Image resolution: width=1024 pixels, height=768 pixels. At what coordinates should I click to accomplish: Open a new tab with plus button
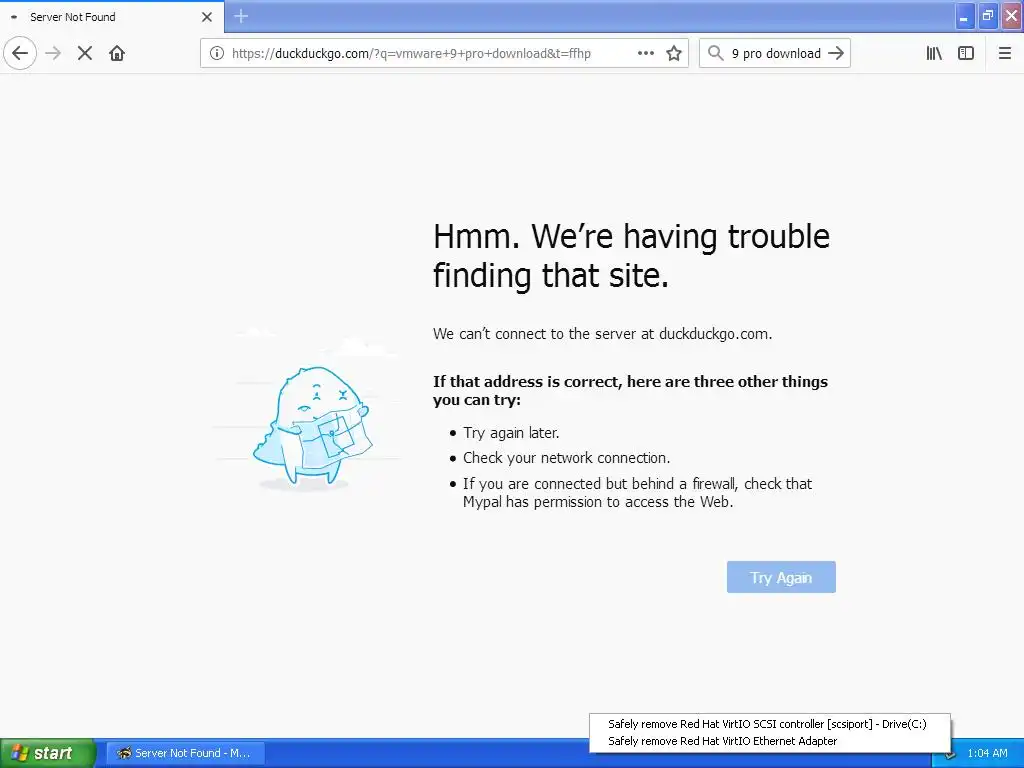241,16
